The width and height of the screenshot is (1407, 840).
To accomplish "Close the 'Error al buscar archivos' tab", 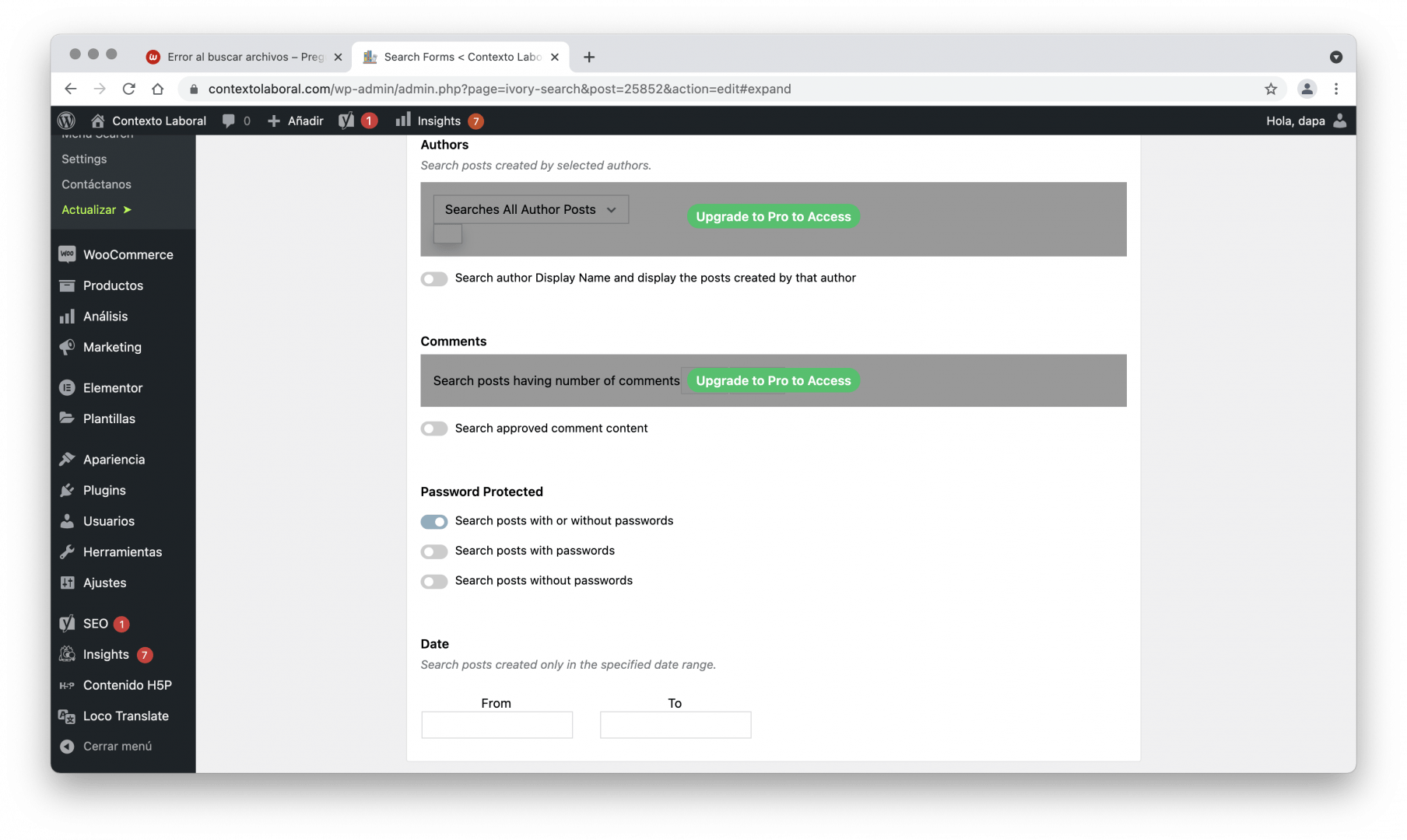I will tap(338, 57).
